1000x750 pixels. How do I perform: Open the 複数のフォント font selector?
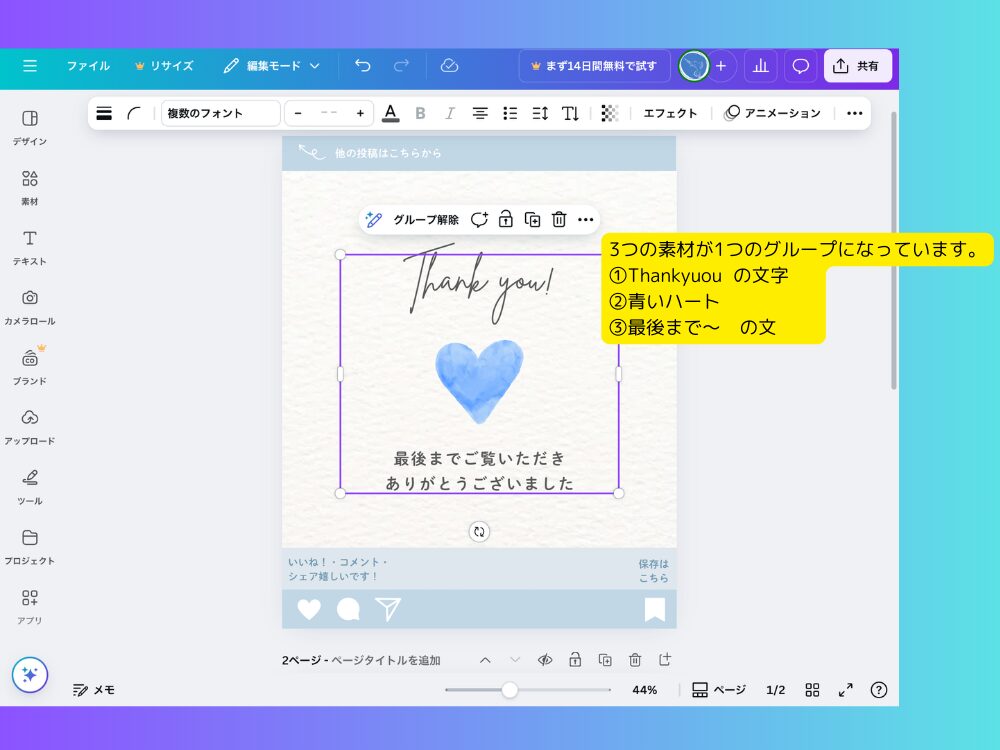coord(222,113)
